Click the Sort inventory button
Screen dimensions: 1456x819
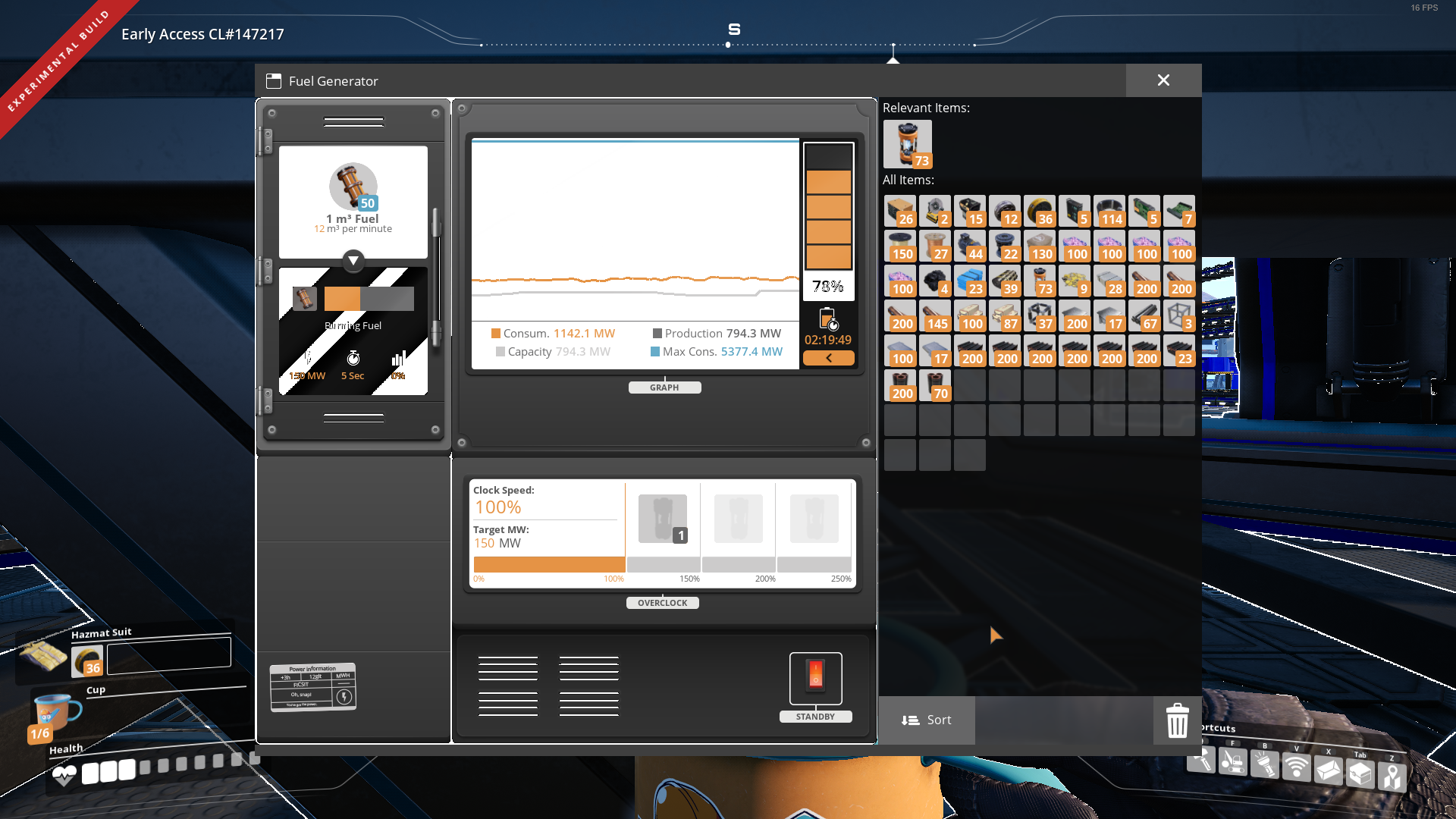926,720
